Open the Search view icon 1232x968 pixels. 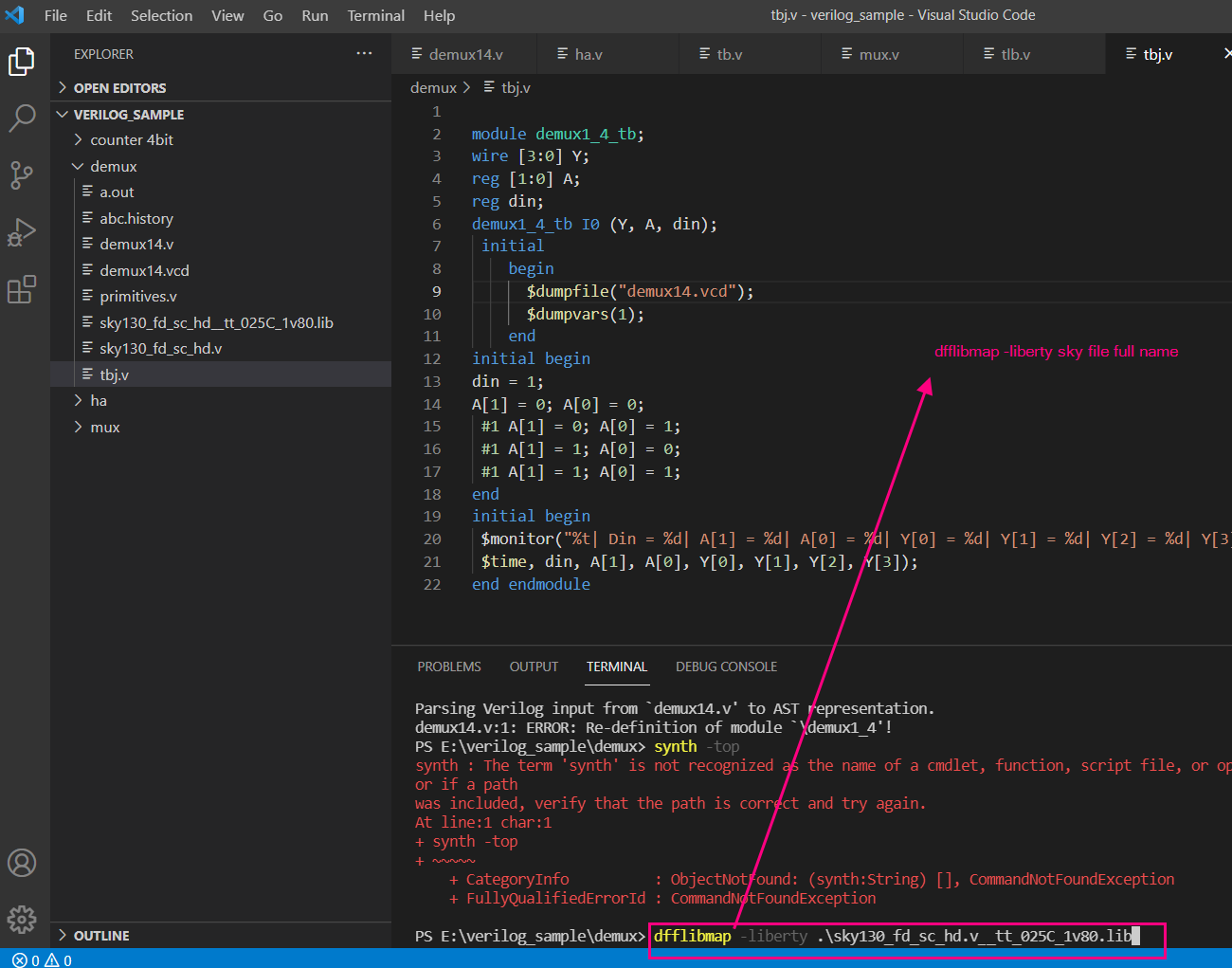pos(22,119)
